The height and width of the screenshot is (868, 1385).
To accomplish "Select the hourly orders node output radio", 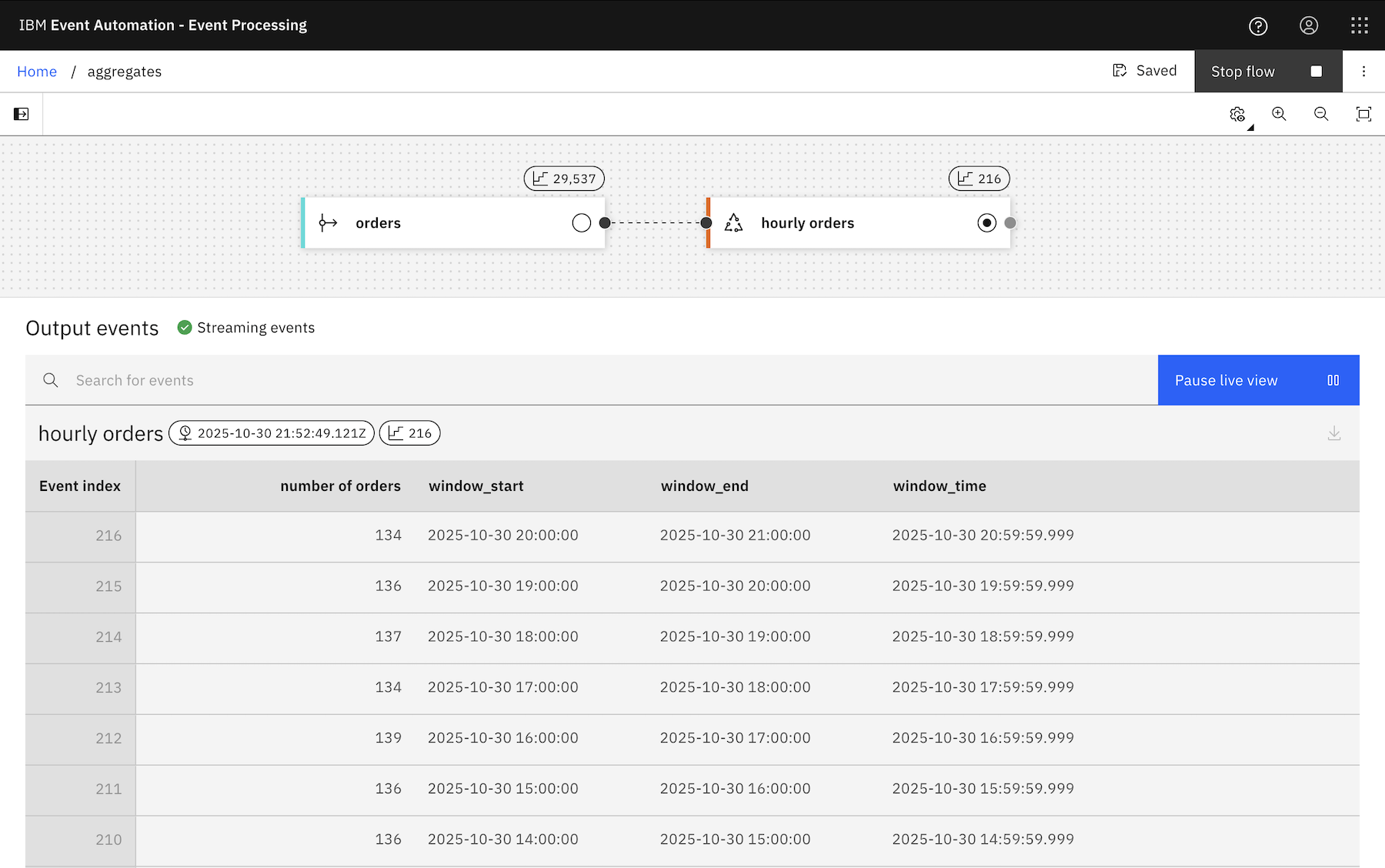I will pyautogui.click(x=986, y=223).
